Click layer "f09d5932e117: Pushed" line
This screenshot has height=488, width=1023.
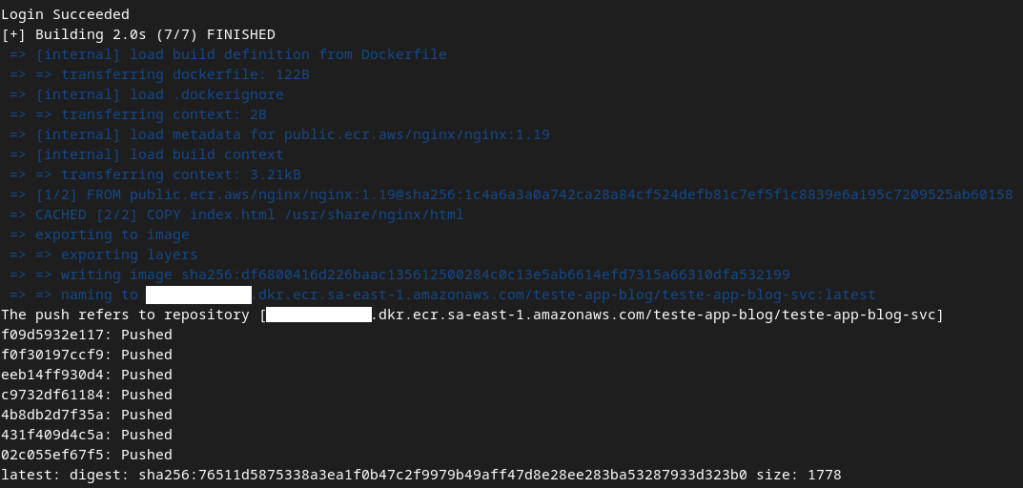pos(86,334)
